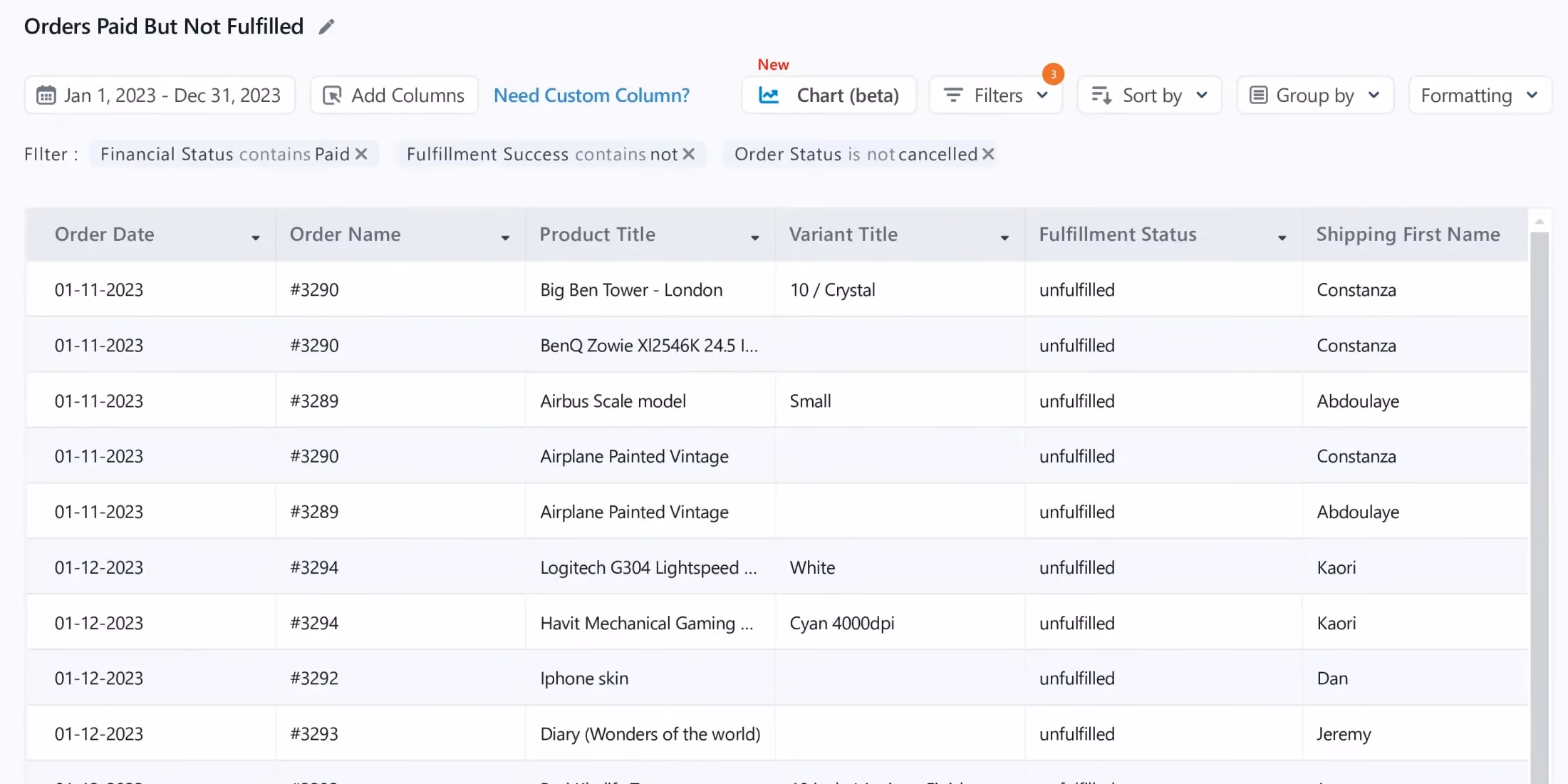Select the Iphone skin product cell
This screenshot has width=1568, height=784.
click(x=650, y=679)
